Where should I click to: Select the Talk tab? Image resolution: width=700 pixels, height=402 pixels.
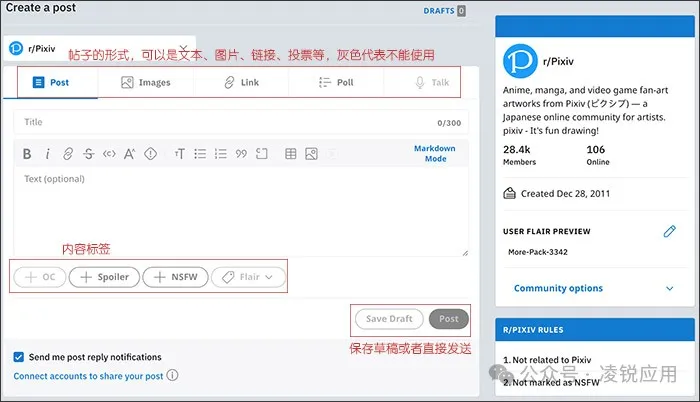[x=432, y=83]
